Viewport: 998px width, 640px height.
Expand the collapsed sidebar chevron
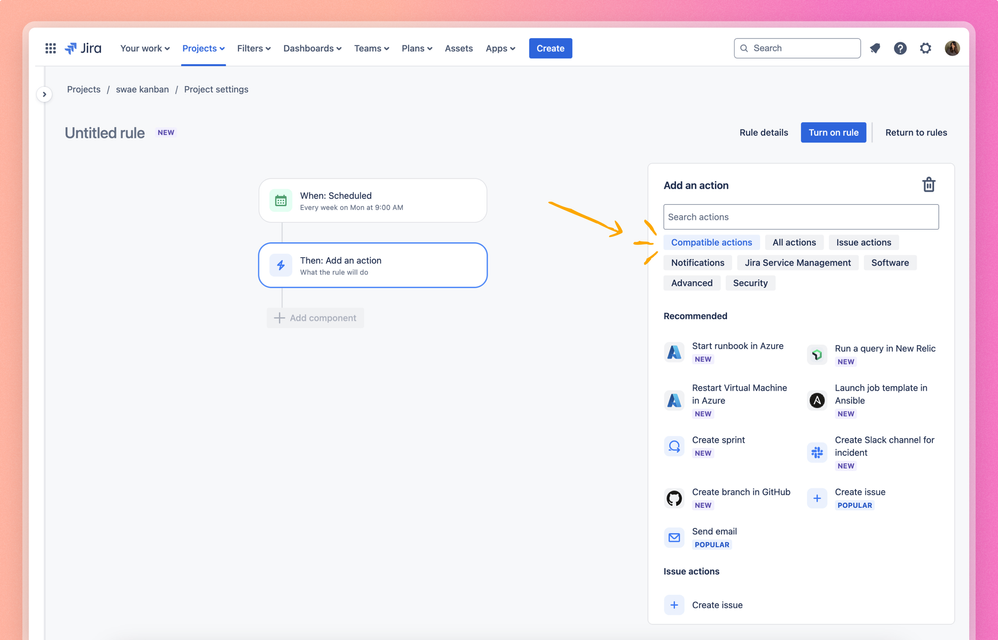(x=44, y=94)
